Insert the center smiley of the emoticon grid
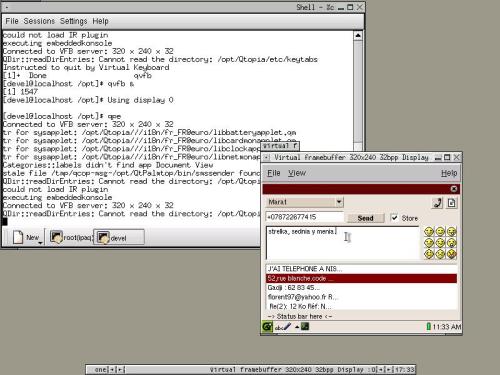Screen dimensions: 500x375 pyautogui.click(x=440, y=243)
